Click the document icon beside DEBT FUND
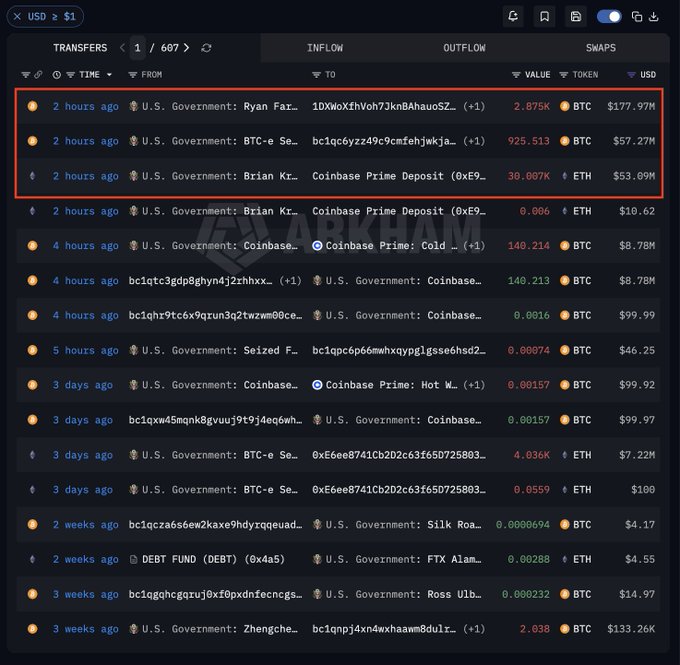Screen dimensions: 680x665 pyautogui.click(x=134, y=560)
